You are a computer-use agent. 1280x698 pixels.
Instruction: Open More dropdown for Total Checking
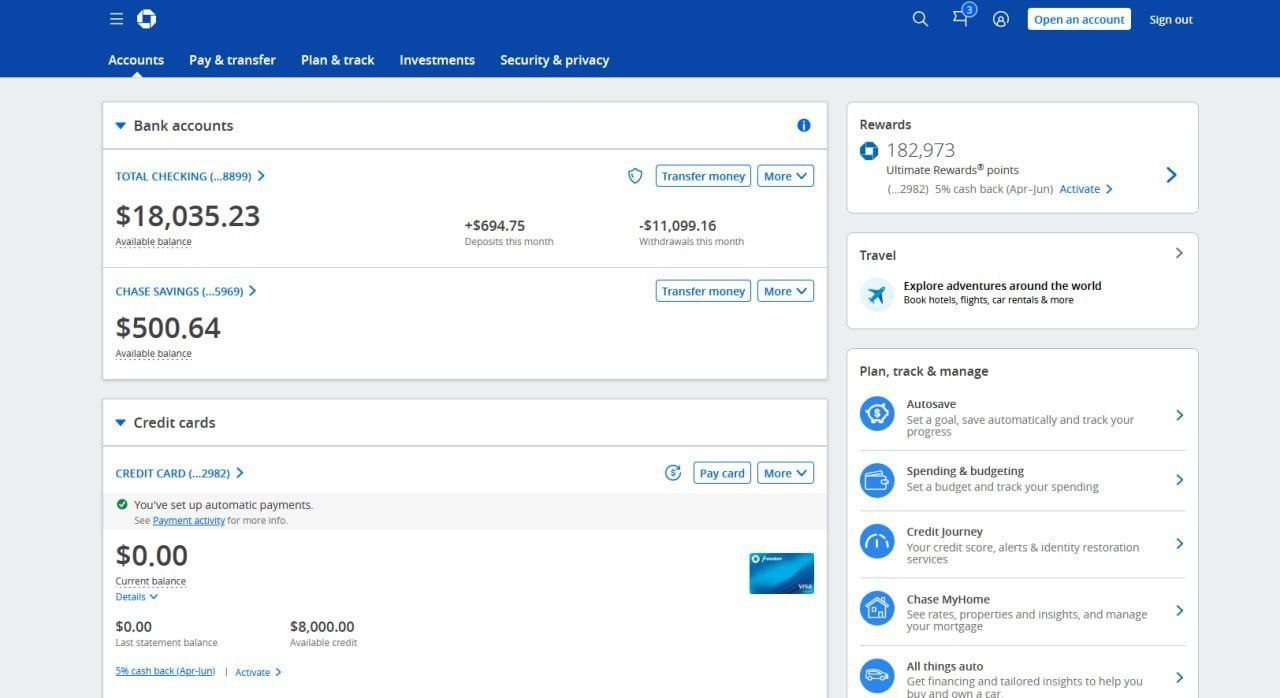pos(785,176)
